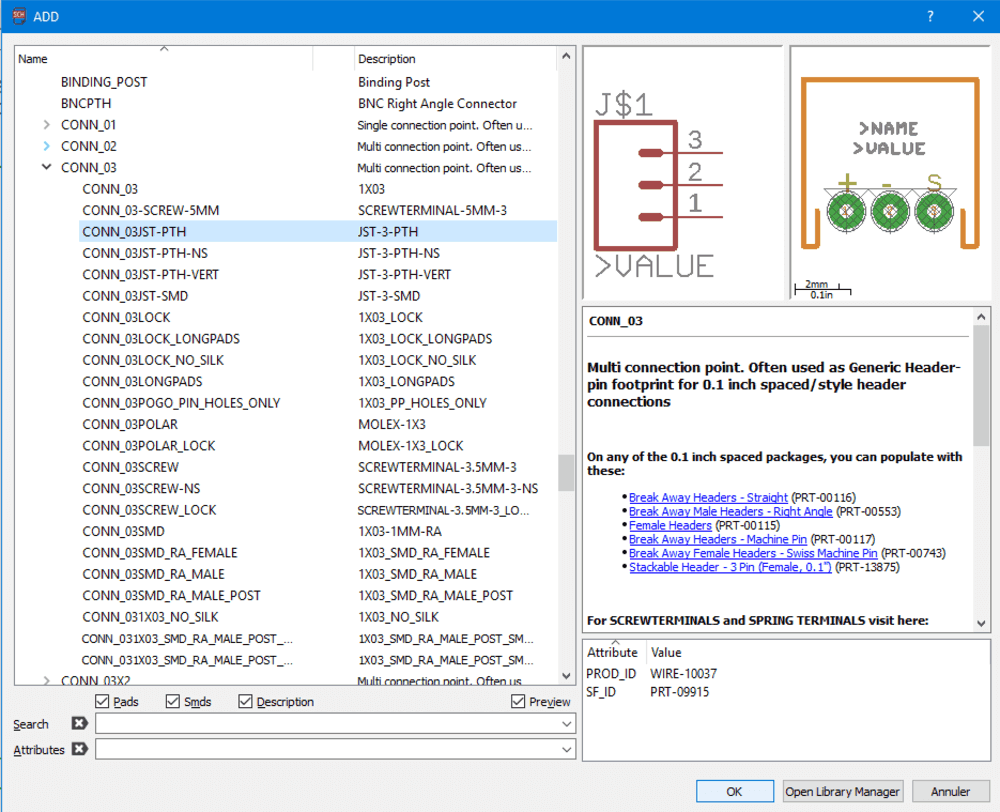Click the help question mark in title bar
1000x812 pixels.
coord(930,16)
